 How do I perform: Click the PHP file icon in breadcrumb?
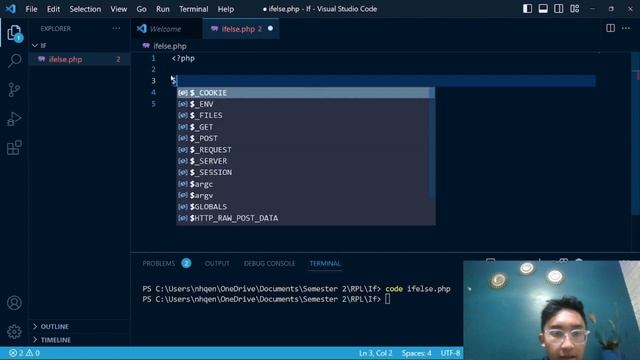pyautogui.click(x=147, y=46)
